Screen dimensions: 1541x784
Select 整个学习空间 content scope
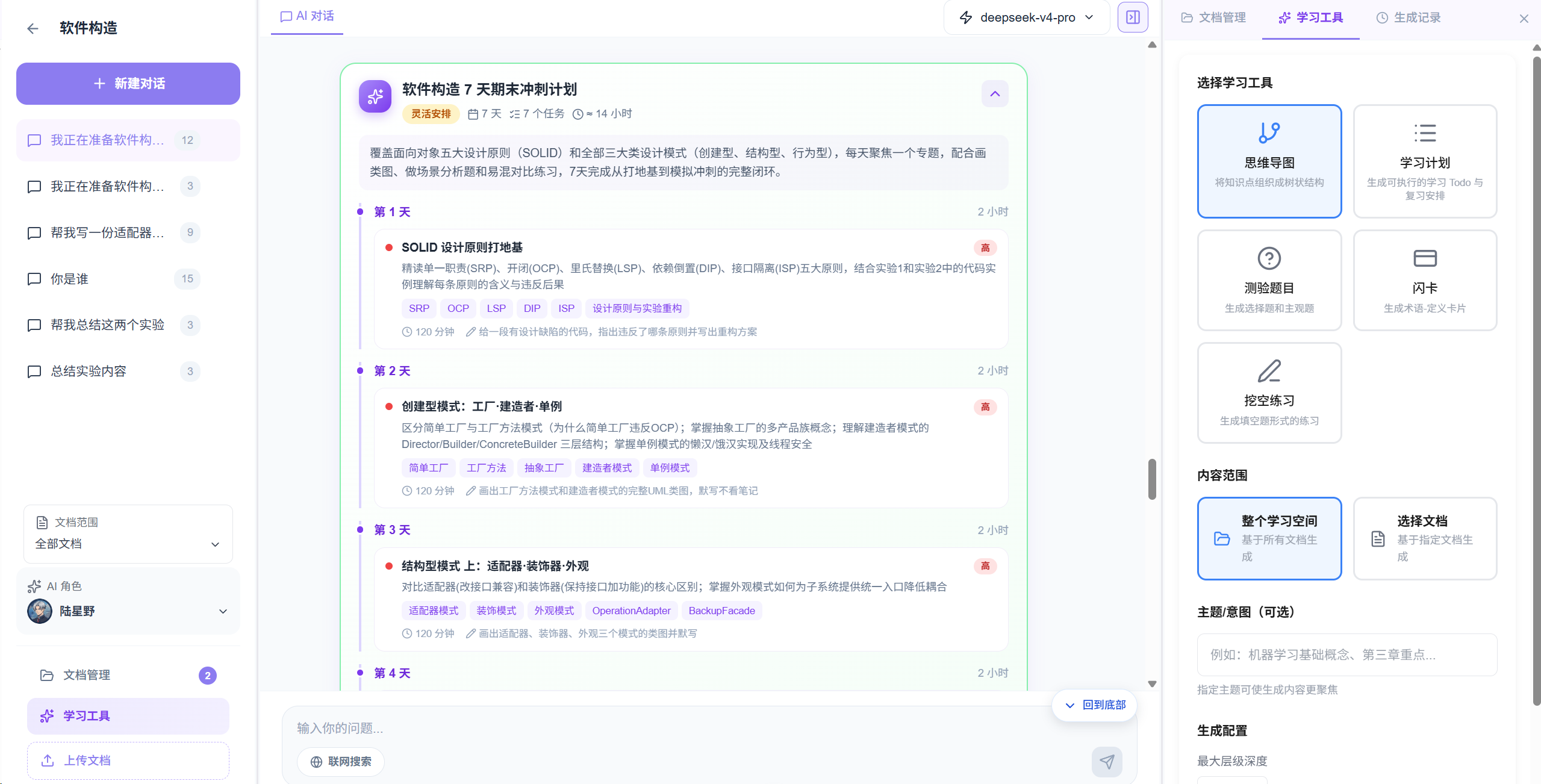point(1269,538)
